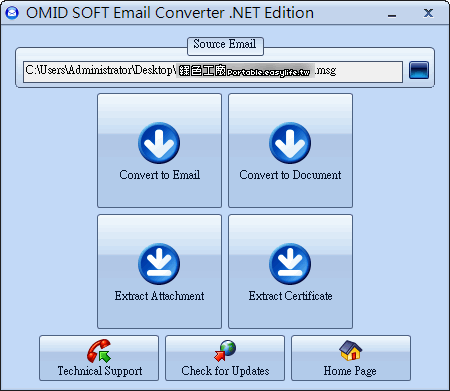Screen dimensions: 450x391
Task: Click the source email path field
Action: 213,71
